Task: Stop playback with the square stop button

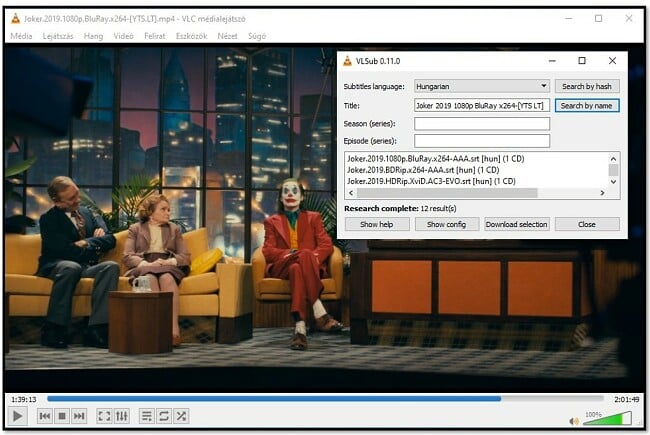Action: click(x=62, y=416)
